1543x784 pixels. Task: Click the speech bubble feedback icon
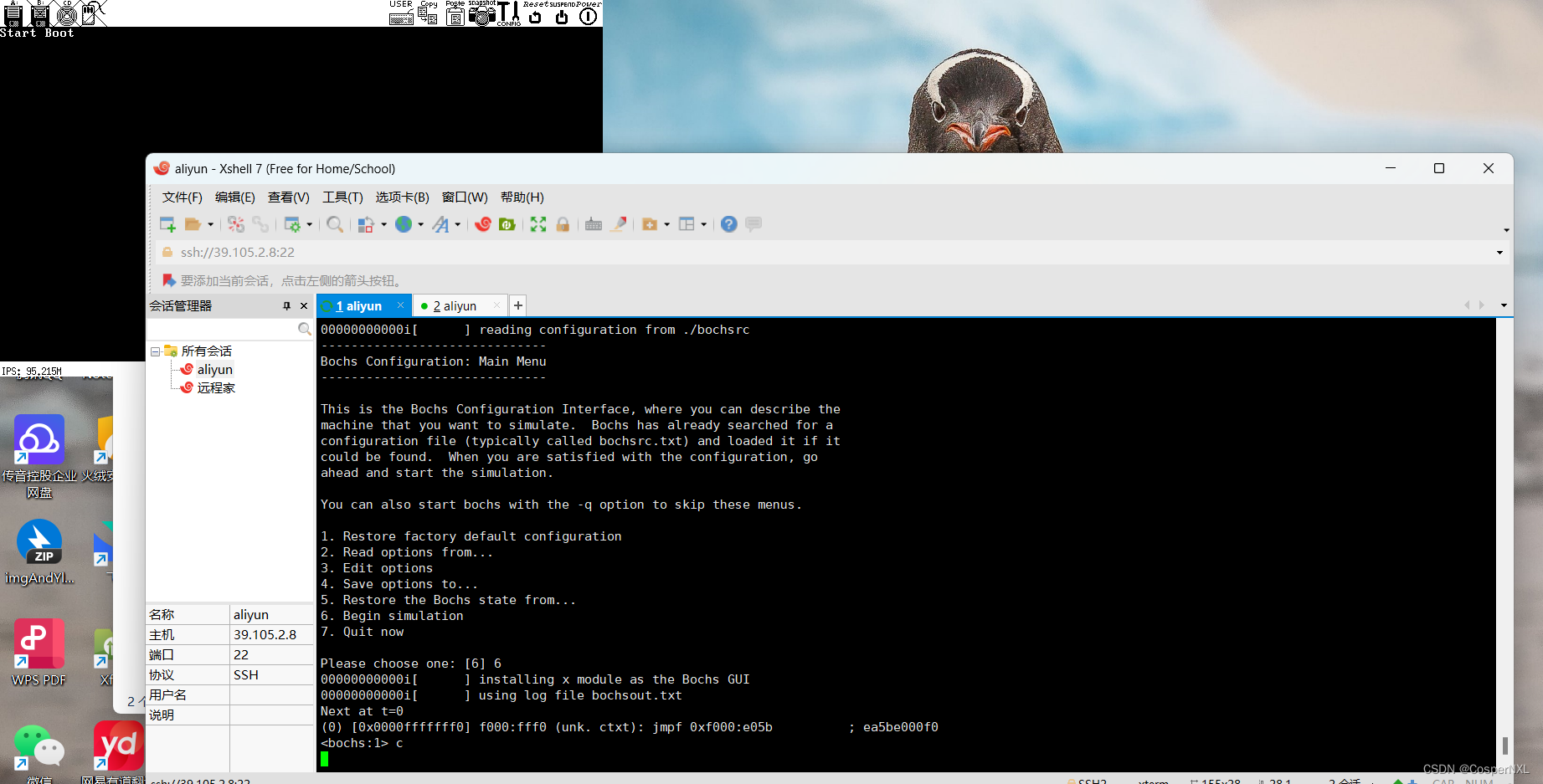click(753, 224)
